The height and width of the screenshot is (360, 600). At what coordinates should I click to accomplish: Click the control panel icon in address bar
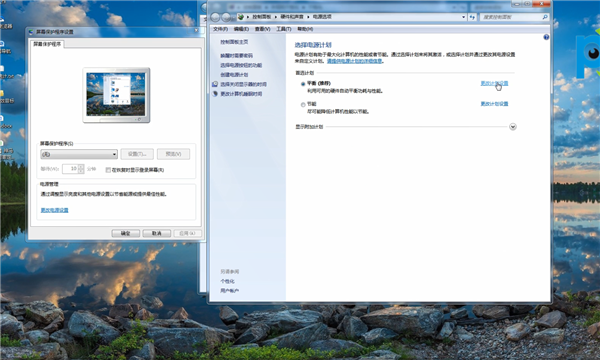tap(240, 17)
